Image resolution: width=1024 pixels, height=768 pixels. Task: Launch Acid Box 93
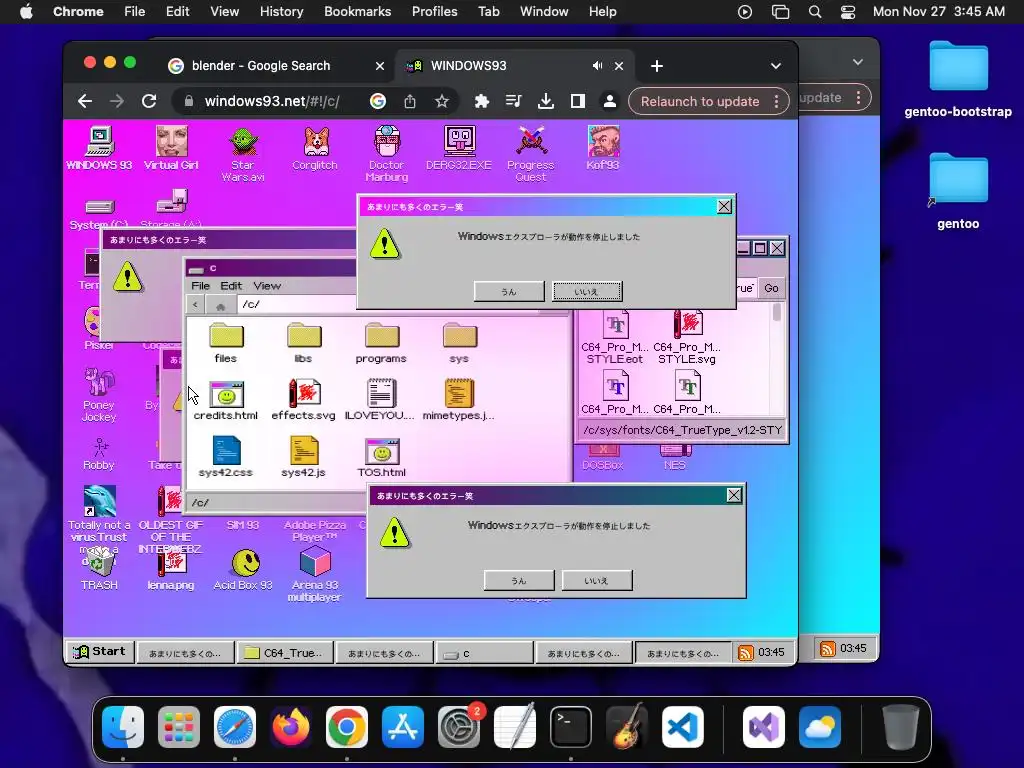pos(243,568)
